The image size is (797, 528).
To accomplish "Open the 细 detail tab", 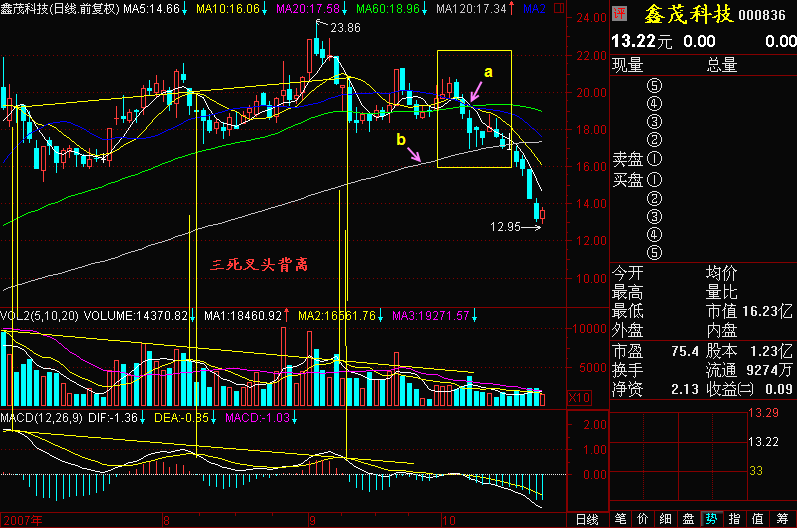I will point(665,519).
